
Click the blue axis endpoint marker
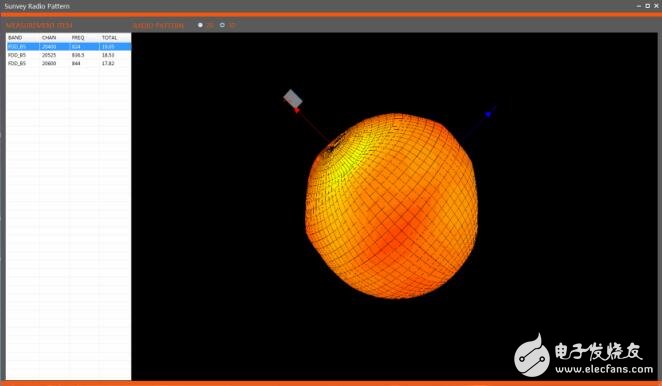click(x=488, y=114)
